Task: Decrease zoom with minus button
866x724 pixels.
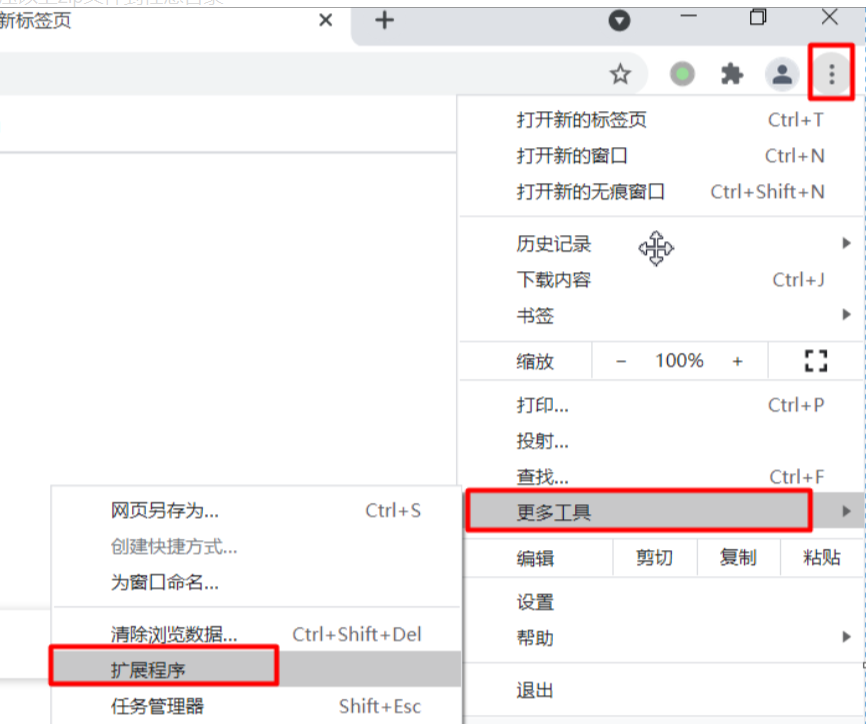Action: (x=621, y=362)
